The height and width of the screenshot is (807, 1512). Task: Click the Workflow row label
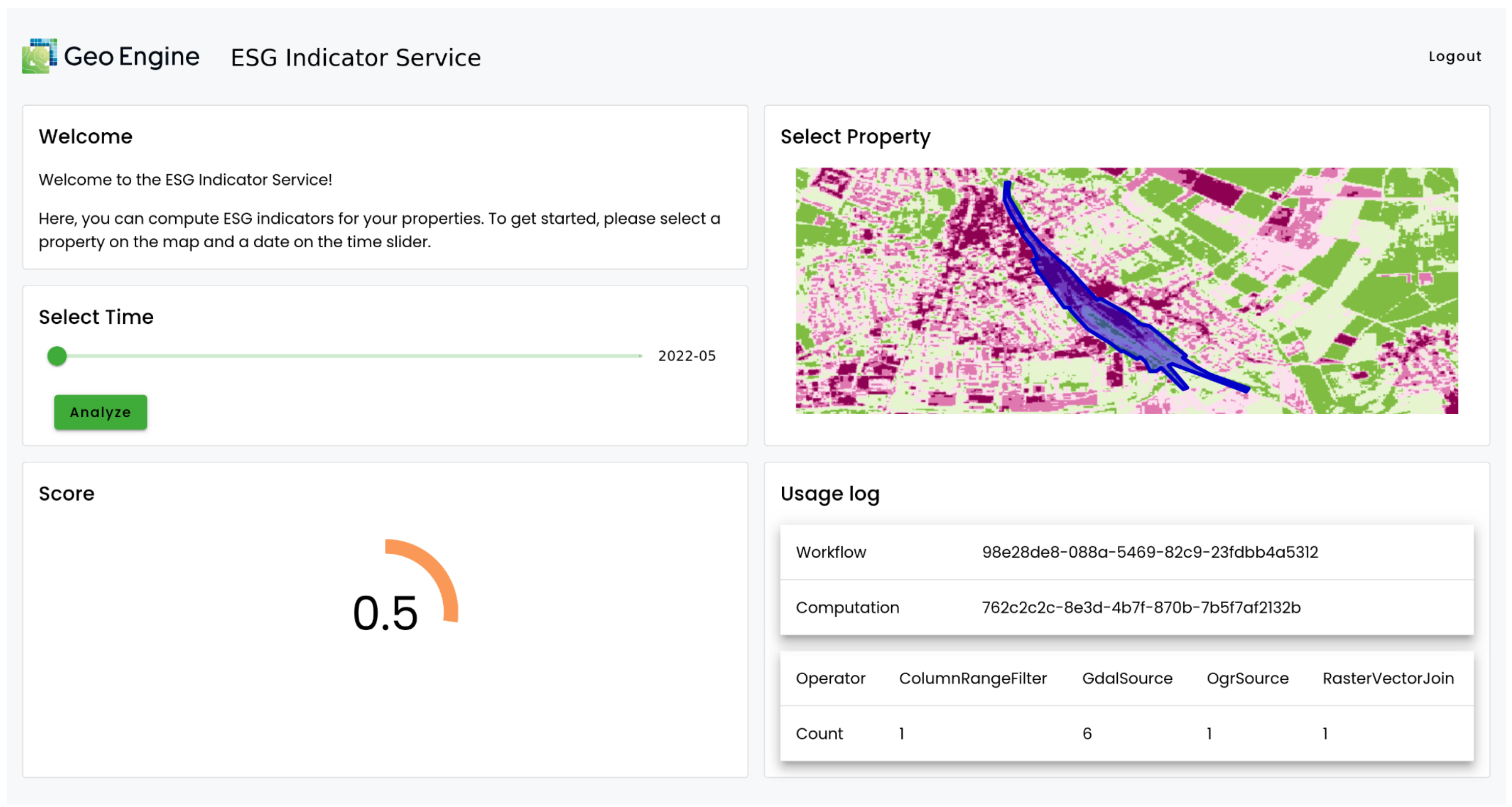[830, 552]
